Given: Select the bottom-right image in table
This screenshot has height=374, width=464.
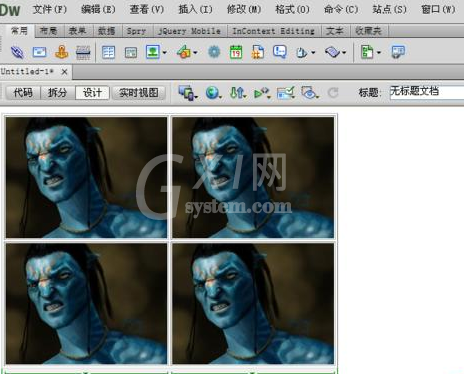Looking at the screenshot, I should [x=253, y=303].
